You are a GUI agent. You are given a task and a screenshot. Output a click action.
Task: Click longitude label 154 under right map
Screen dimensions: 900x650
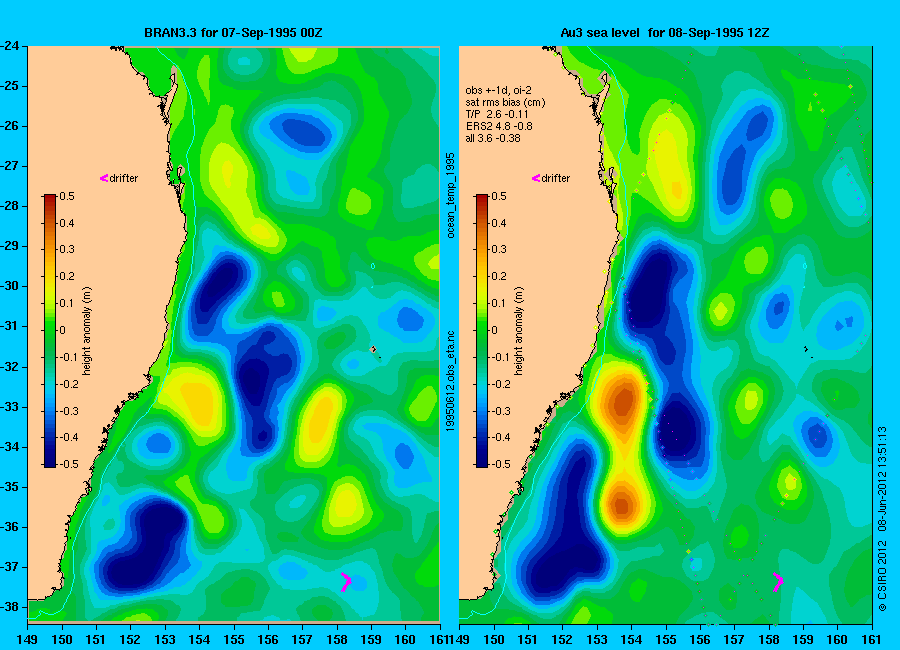pyautogui.click(x=631, y=640)
